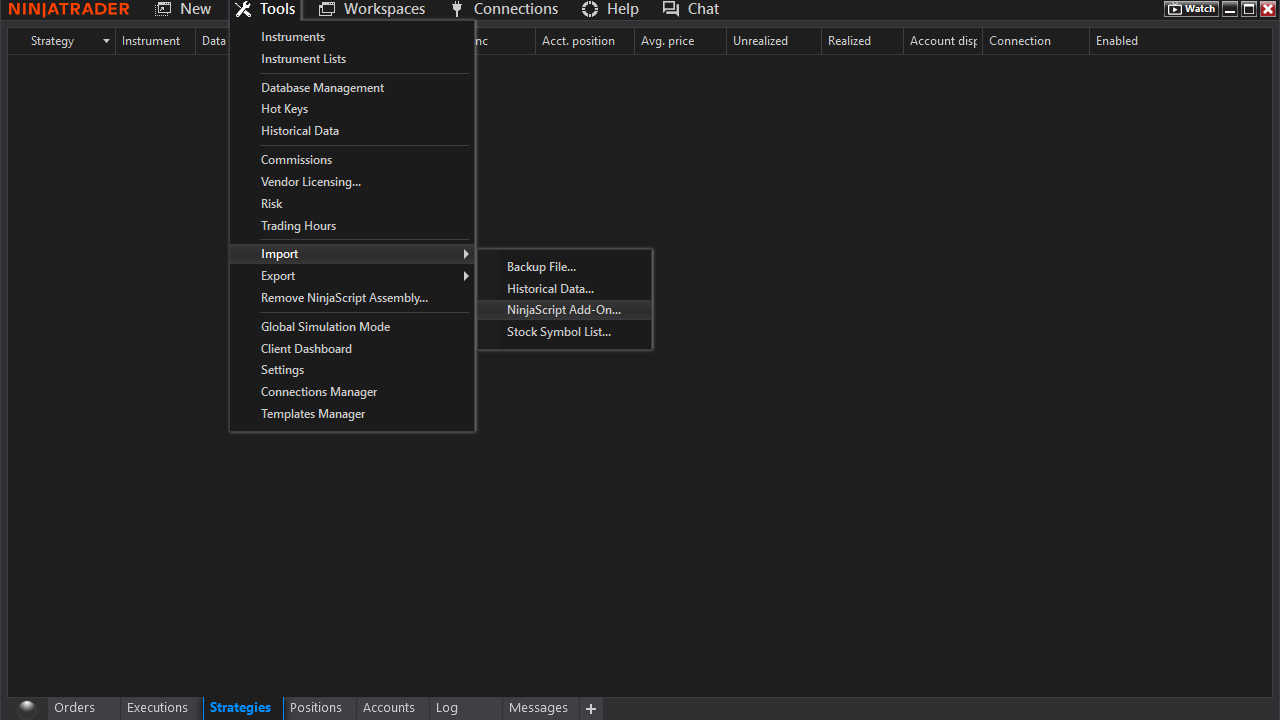1280x720 pixels.
Task: Click the Workspaces monitor icon
Action: point(326,8)
